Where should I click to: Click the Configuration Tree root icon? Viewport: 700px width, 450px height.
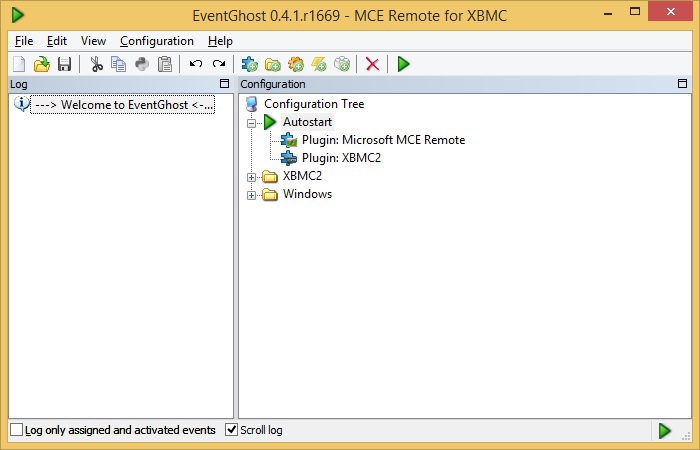(252, 104)
